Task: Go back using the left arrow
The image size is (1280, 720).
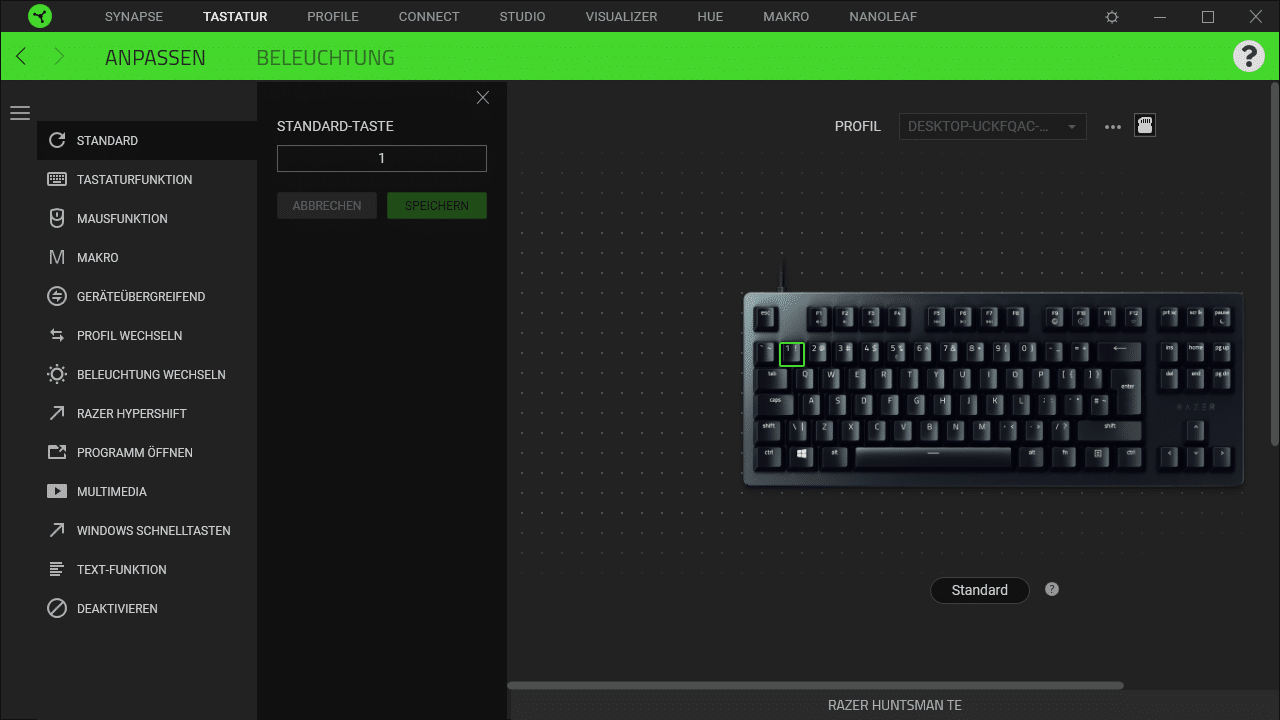Action: click(22, 57)
